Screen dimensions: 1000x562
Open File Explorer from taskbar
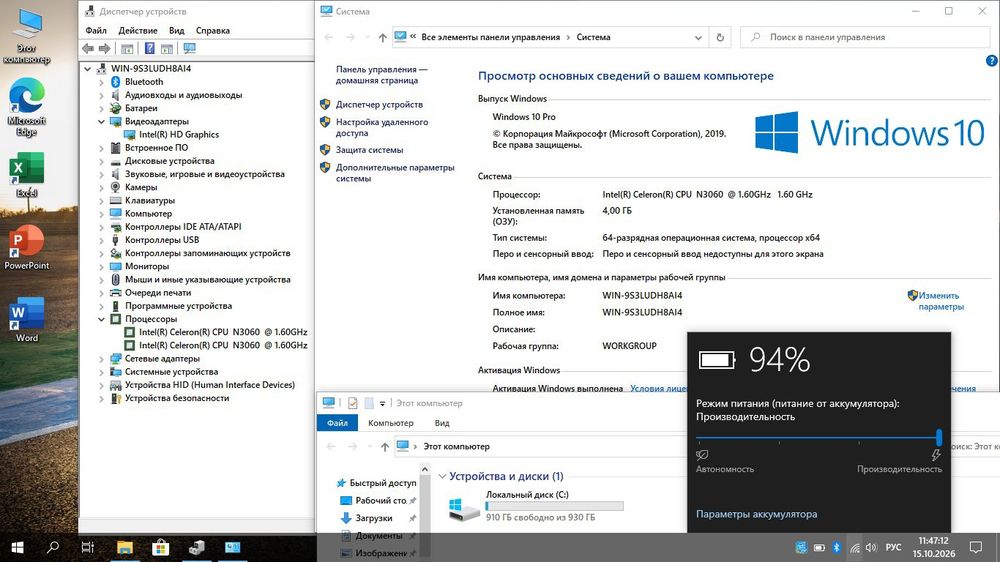[124, 547]
